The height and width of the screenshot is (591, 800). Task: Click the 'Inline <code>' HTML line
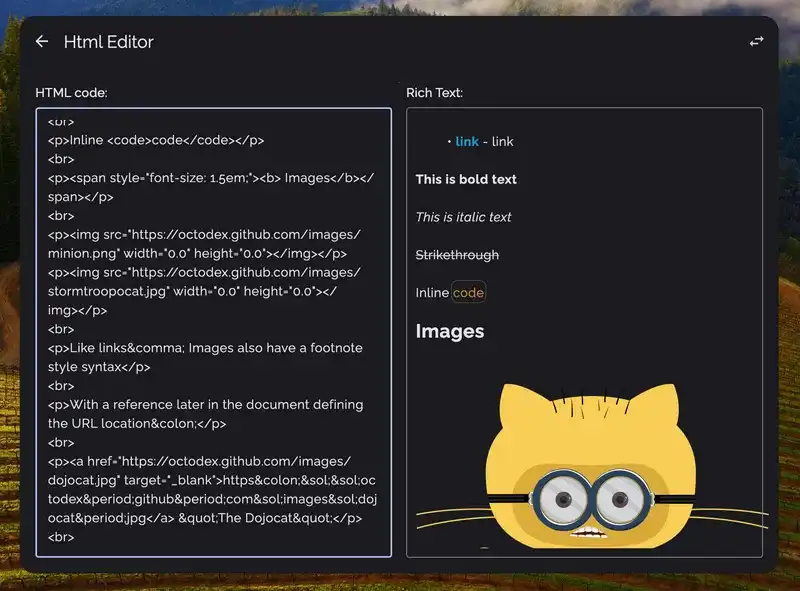[x=156, y=140]
